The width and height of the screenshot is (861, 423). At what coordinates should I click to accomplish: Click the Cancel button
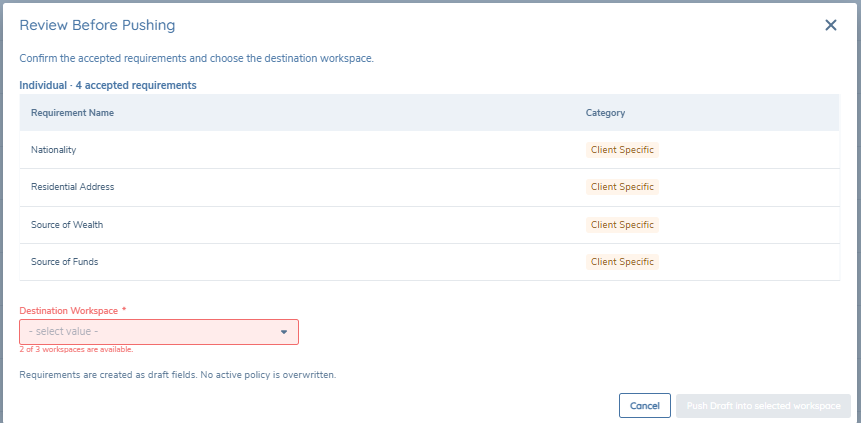[x=645, y=406]
